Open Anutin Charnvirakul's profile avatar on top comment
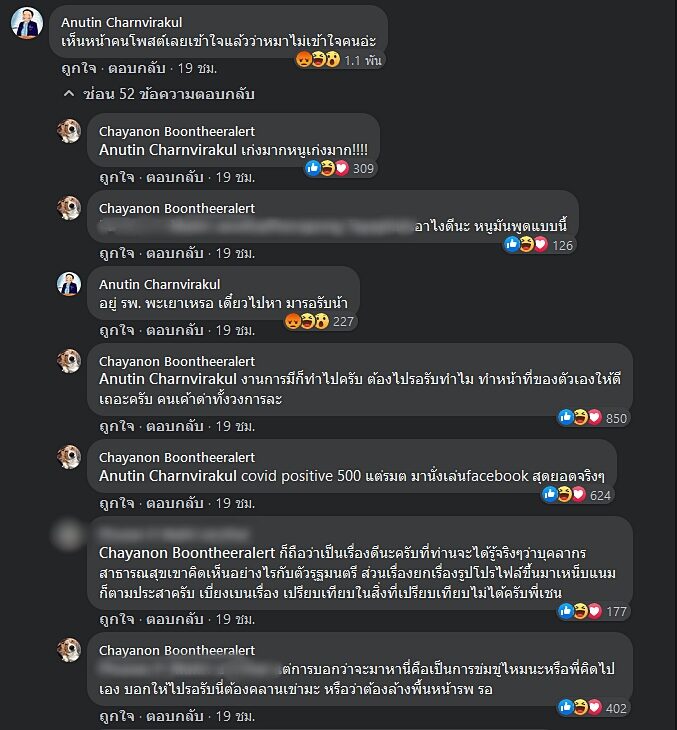Screen dimensions: 677x730 pos(27,23)
